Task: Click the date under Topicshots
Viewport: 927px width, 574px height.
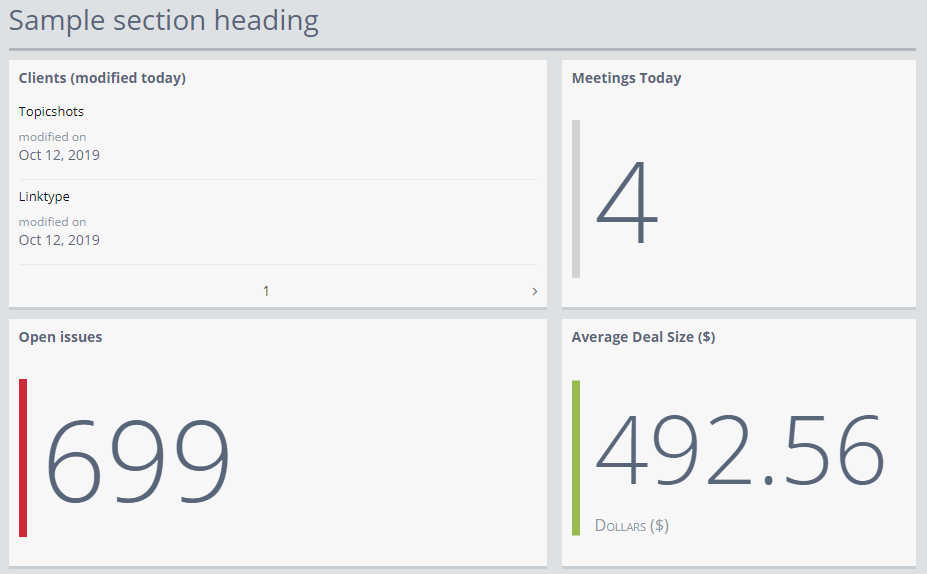Action: (59, 155)
